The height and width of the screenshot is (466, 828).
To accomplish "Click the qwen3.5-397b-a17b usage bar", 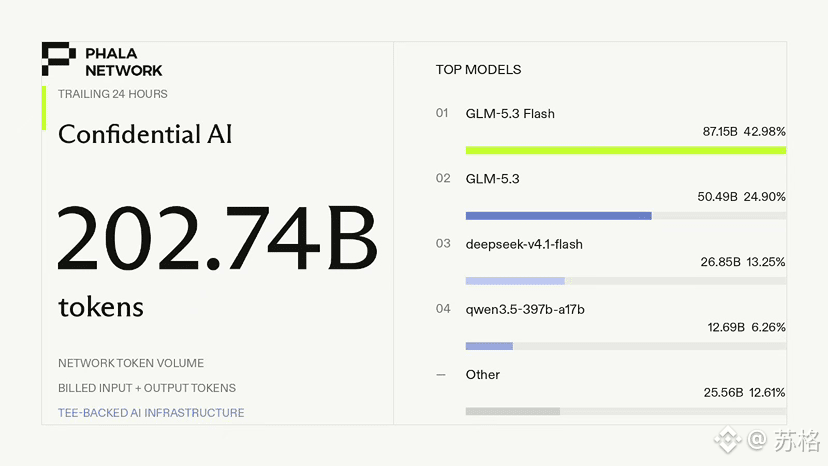I will [x=489, y=346].
